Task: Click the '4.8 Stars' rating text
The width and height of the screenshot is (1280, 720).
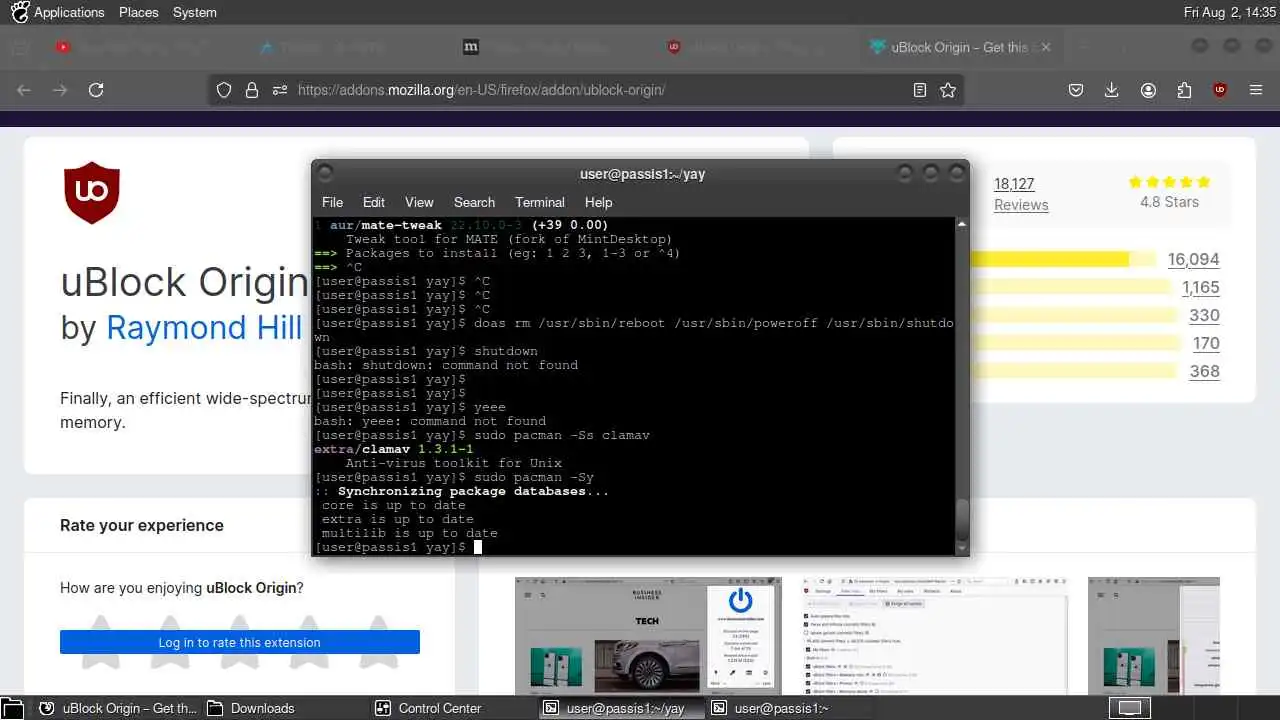Action: [x=1169, y=201]
